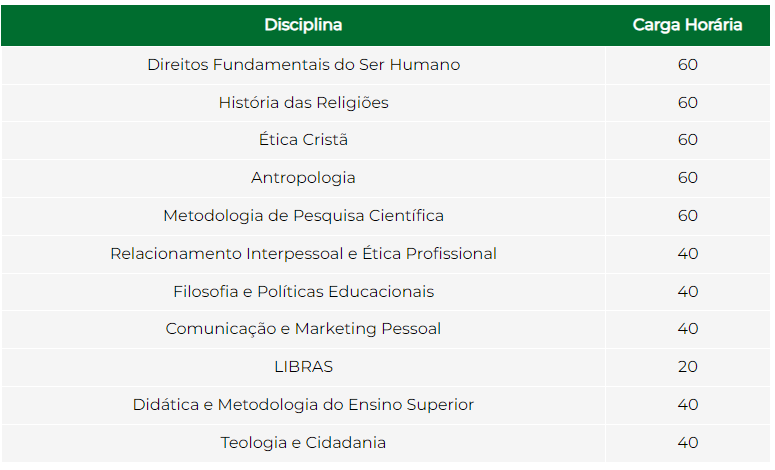775x470 pixels.
Task: Click Teologia e Cidadania entry
Action: click(x=303, y=443)
